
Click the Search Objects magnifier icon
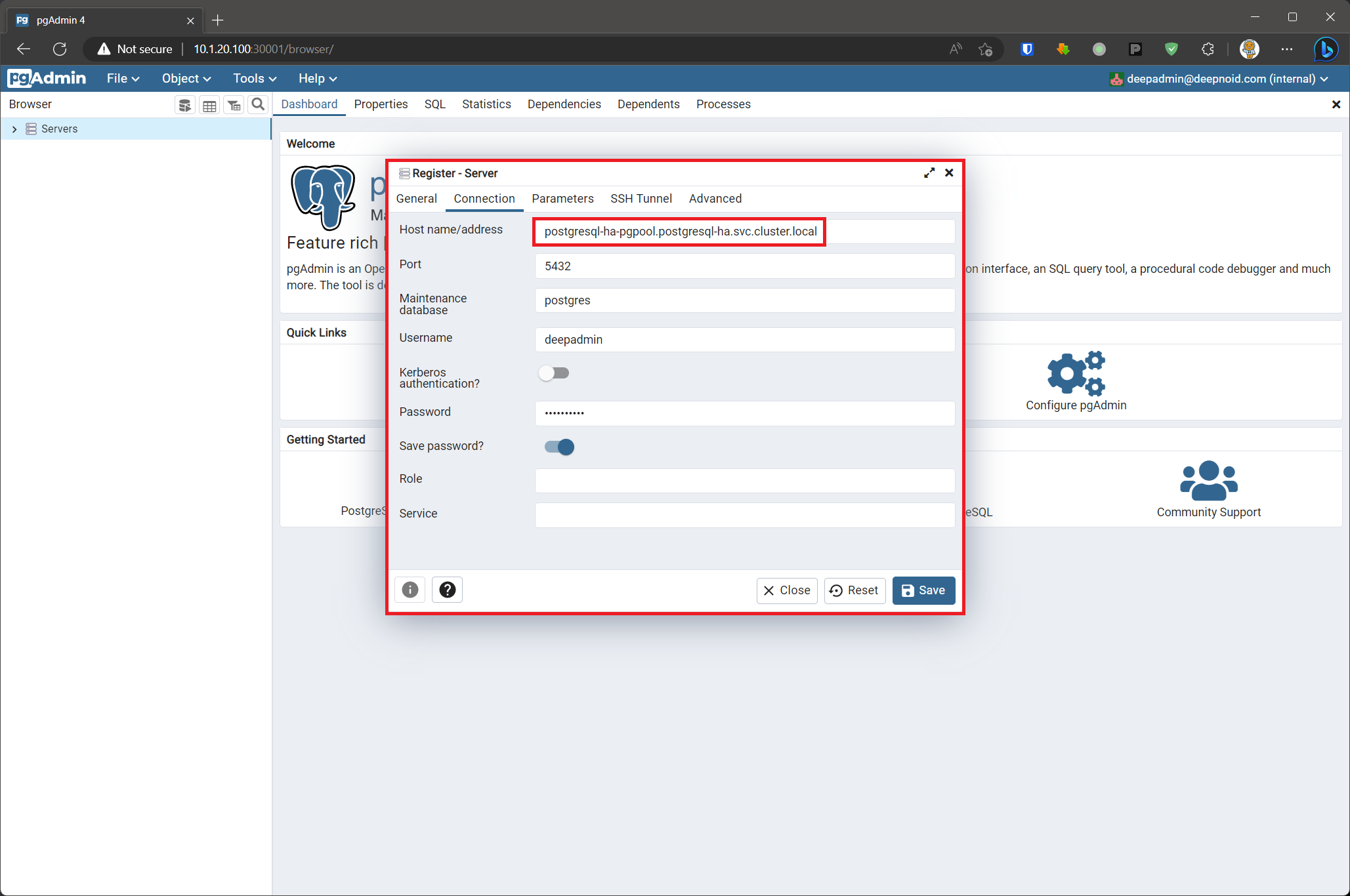tap(258, 105)
